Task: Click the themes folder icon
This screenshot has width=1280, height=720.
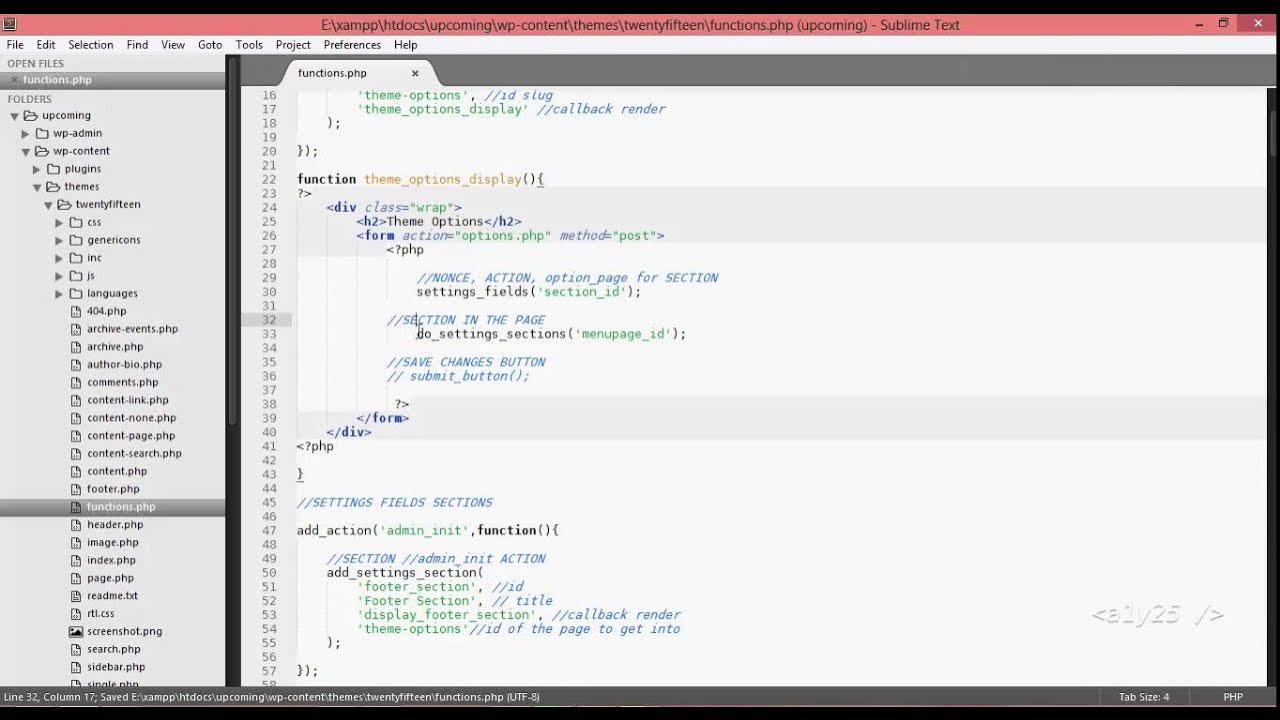Action: click(53, 187)
